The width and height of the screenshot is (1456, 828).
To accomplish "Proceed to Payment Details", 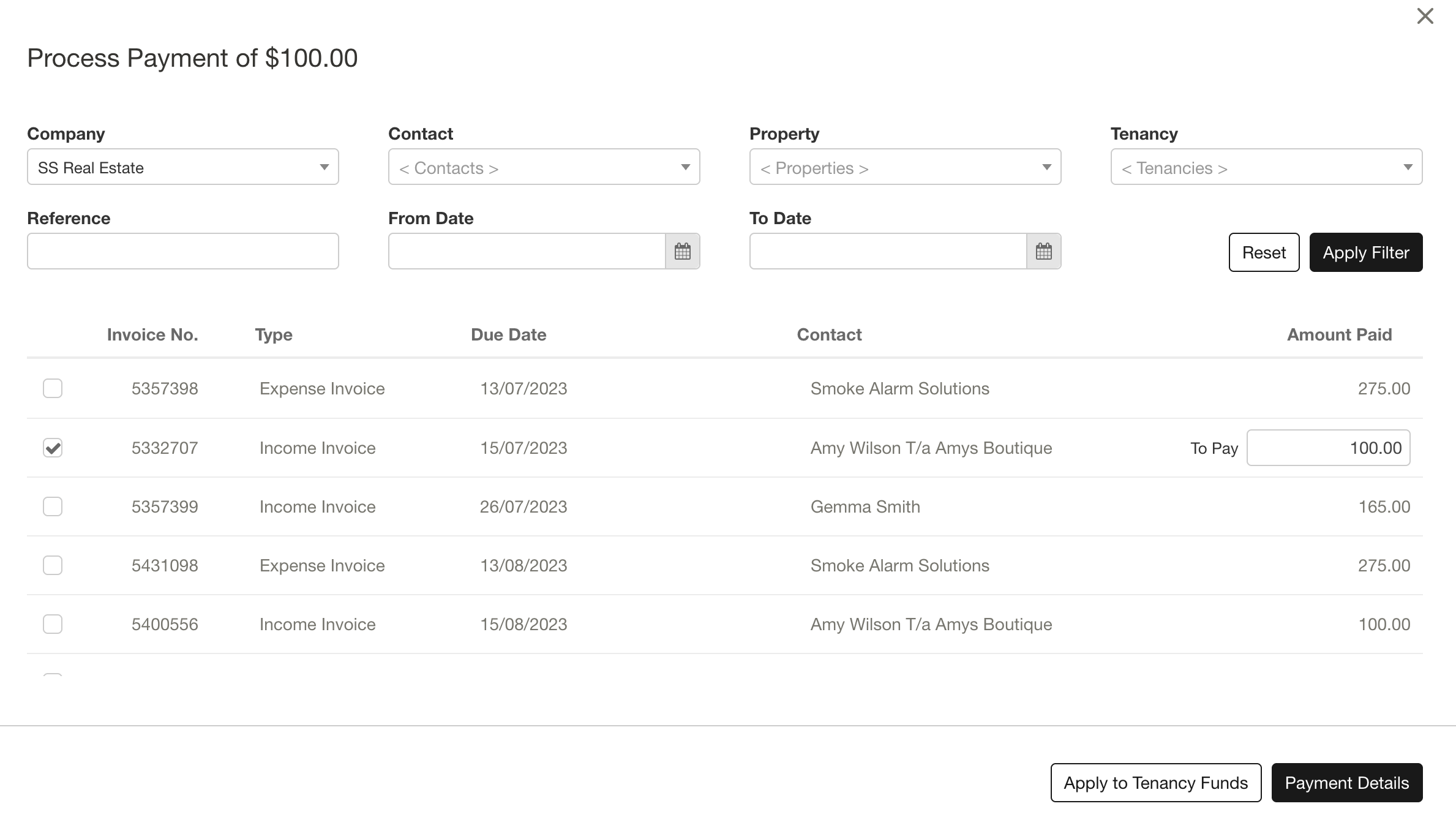I will [1346, 783].
